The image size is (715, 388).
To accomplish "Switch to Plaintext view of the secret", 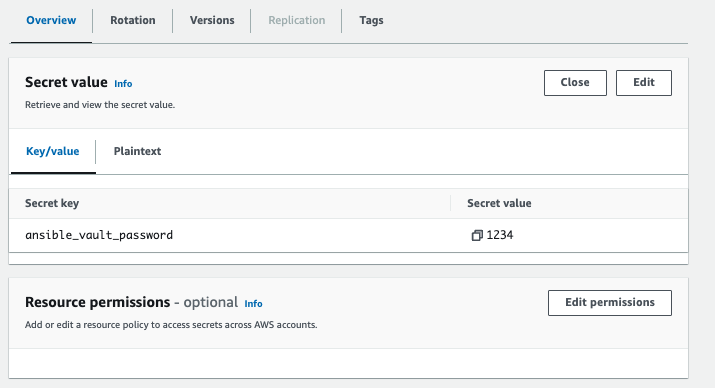I will coord(137,151).
